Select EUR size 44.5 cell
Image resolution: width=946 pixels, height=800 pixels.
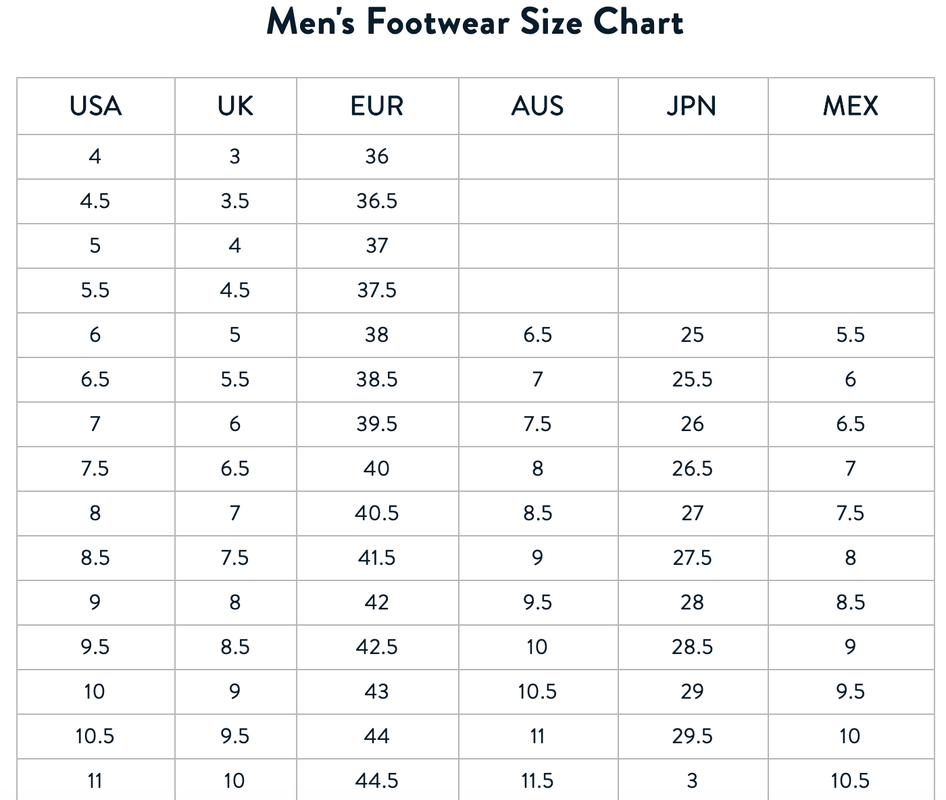point(377,781)
